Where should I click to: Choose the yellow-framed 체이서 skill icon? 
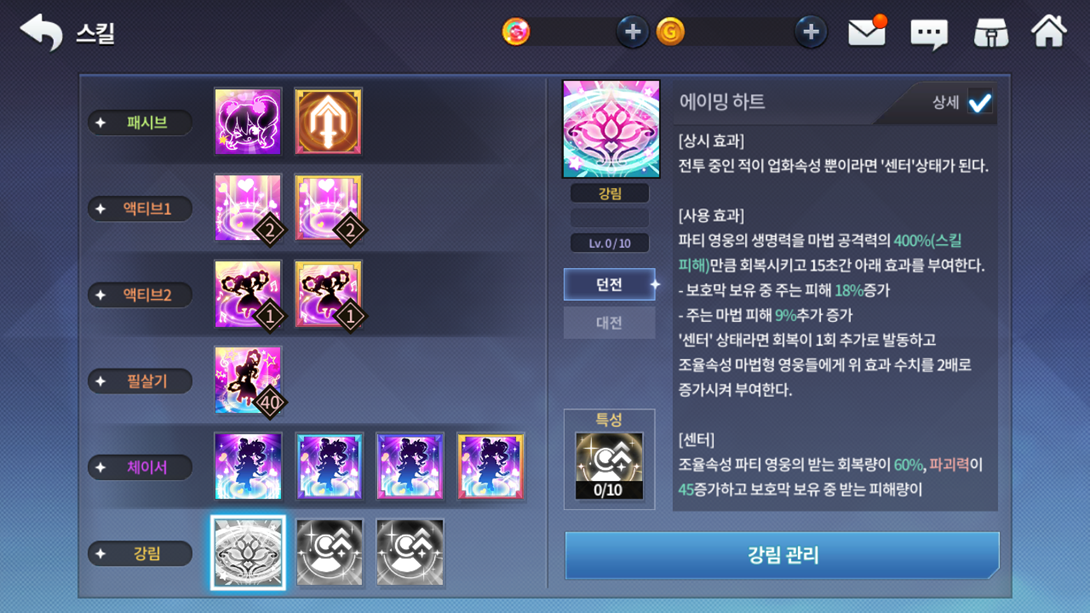coord(490,466)
